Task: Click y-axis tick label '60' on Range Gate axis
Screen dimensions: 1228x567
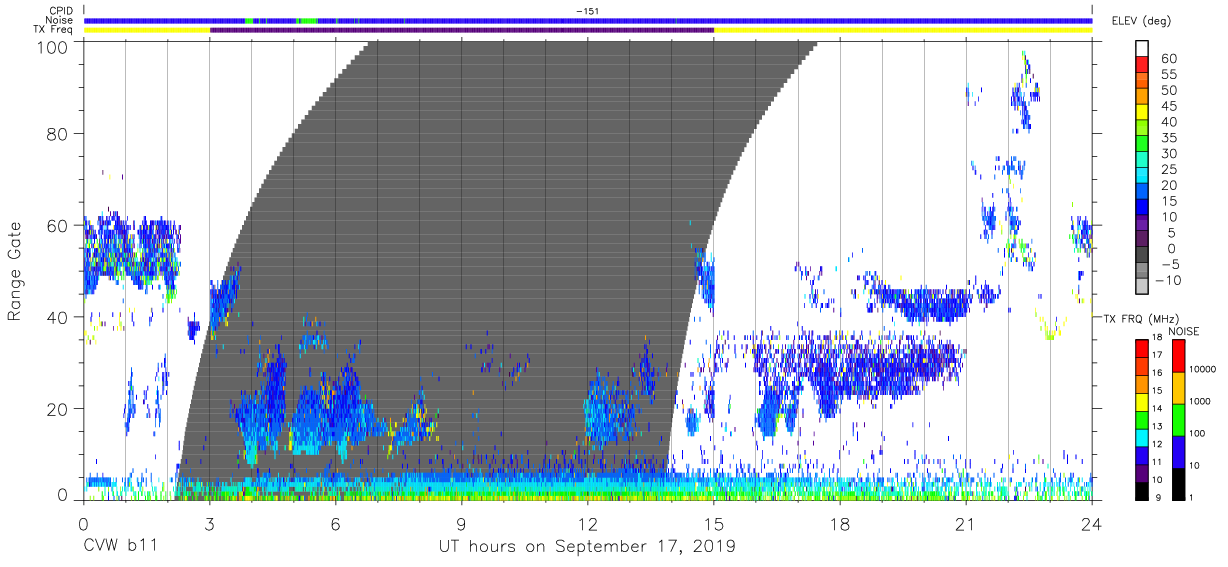Action: 58,225
